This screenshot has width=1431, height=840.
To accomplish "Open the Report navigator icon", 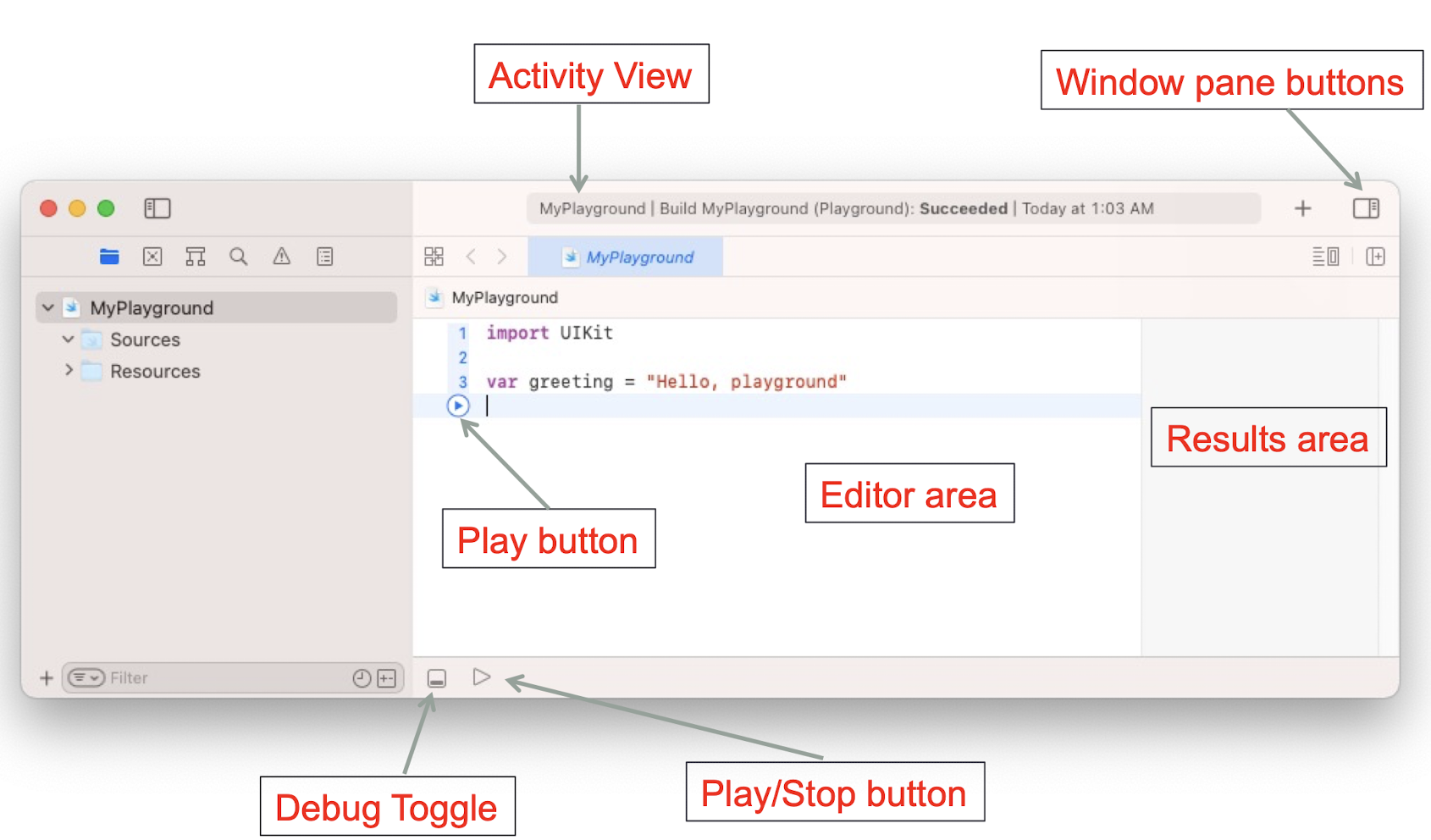I will click(x=325, y=257).
